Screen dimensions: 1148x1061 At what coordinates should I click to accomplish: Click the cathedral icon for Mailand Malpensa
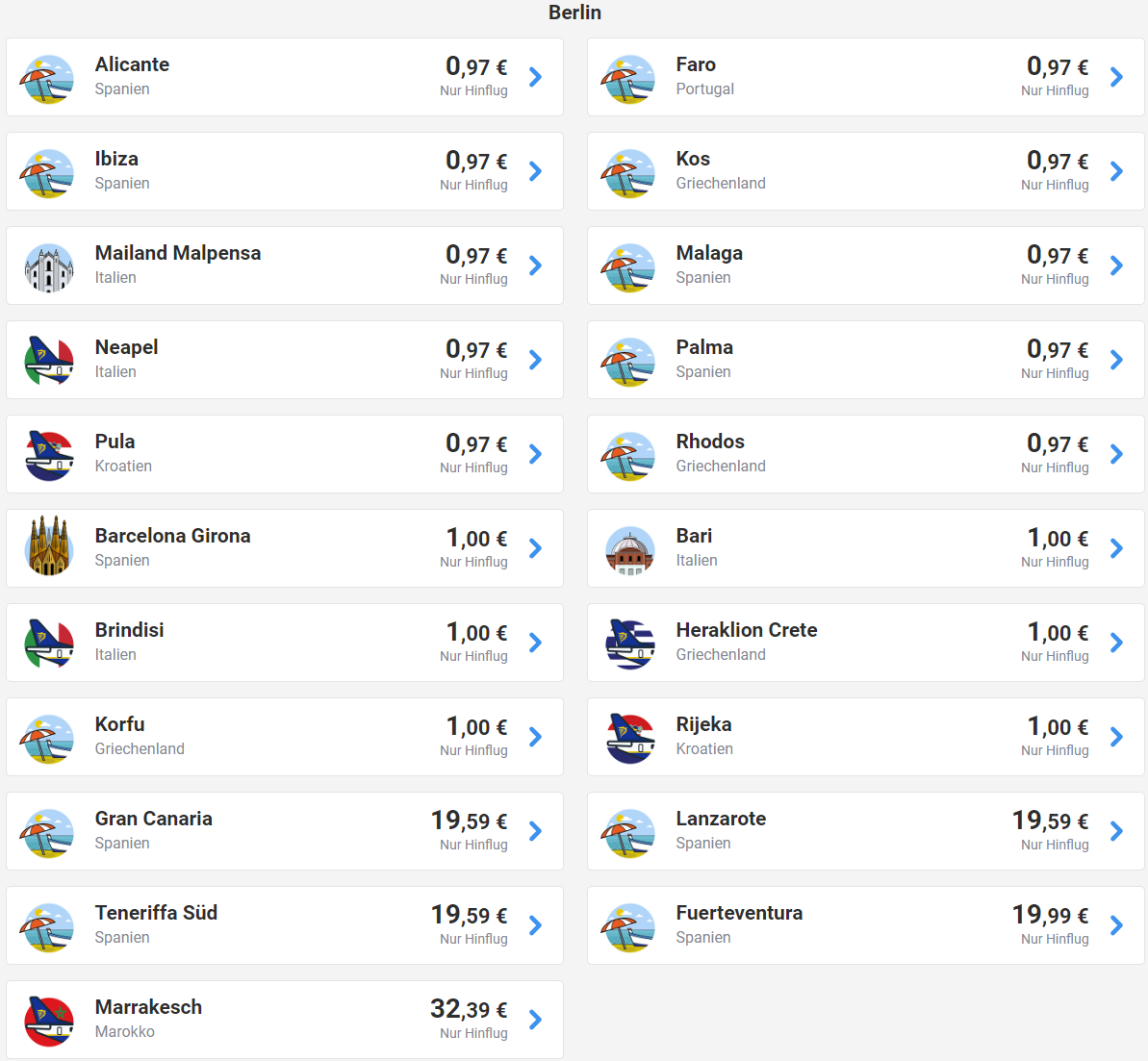coord(48,267)
